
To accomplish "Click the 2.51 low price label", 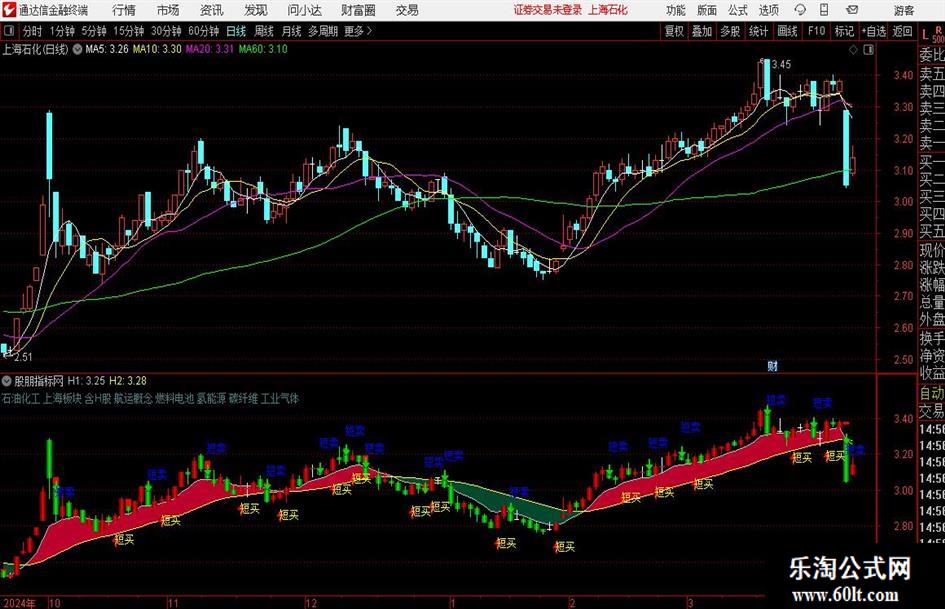I will tap(23, 357).
